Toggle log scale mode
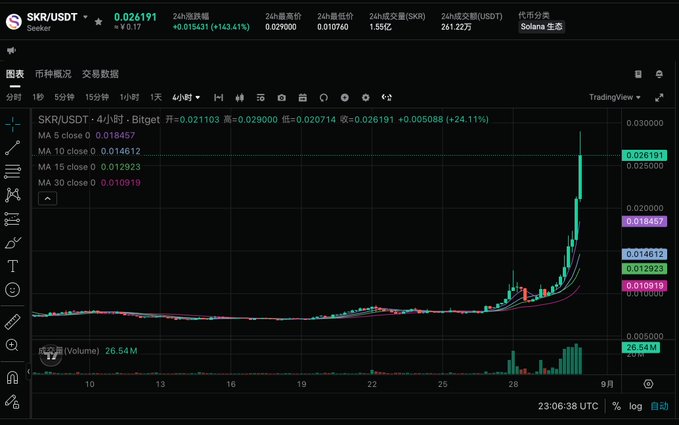 point(635,406)
